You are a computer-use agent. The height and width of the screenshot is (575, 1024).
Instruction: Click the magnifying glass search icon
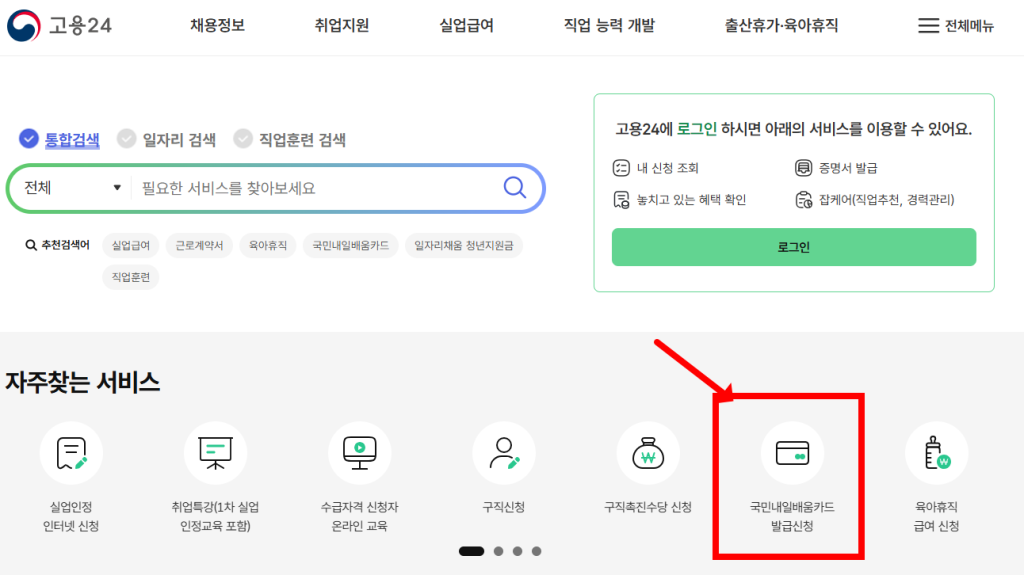(x=514, y=188)
